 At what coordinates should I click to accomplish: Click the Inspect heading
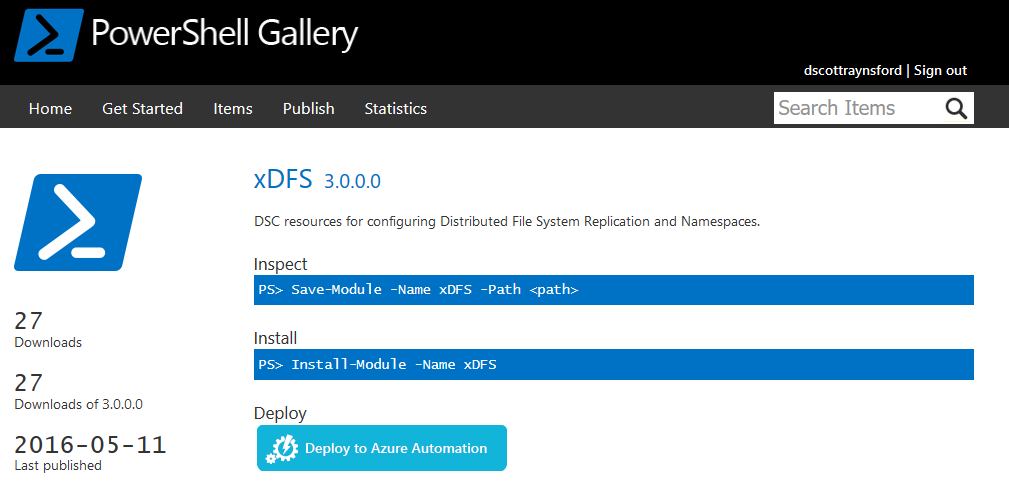coord(281,265)
